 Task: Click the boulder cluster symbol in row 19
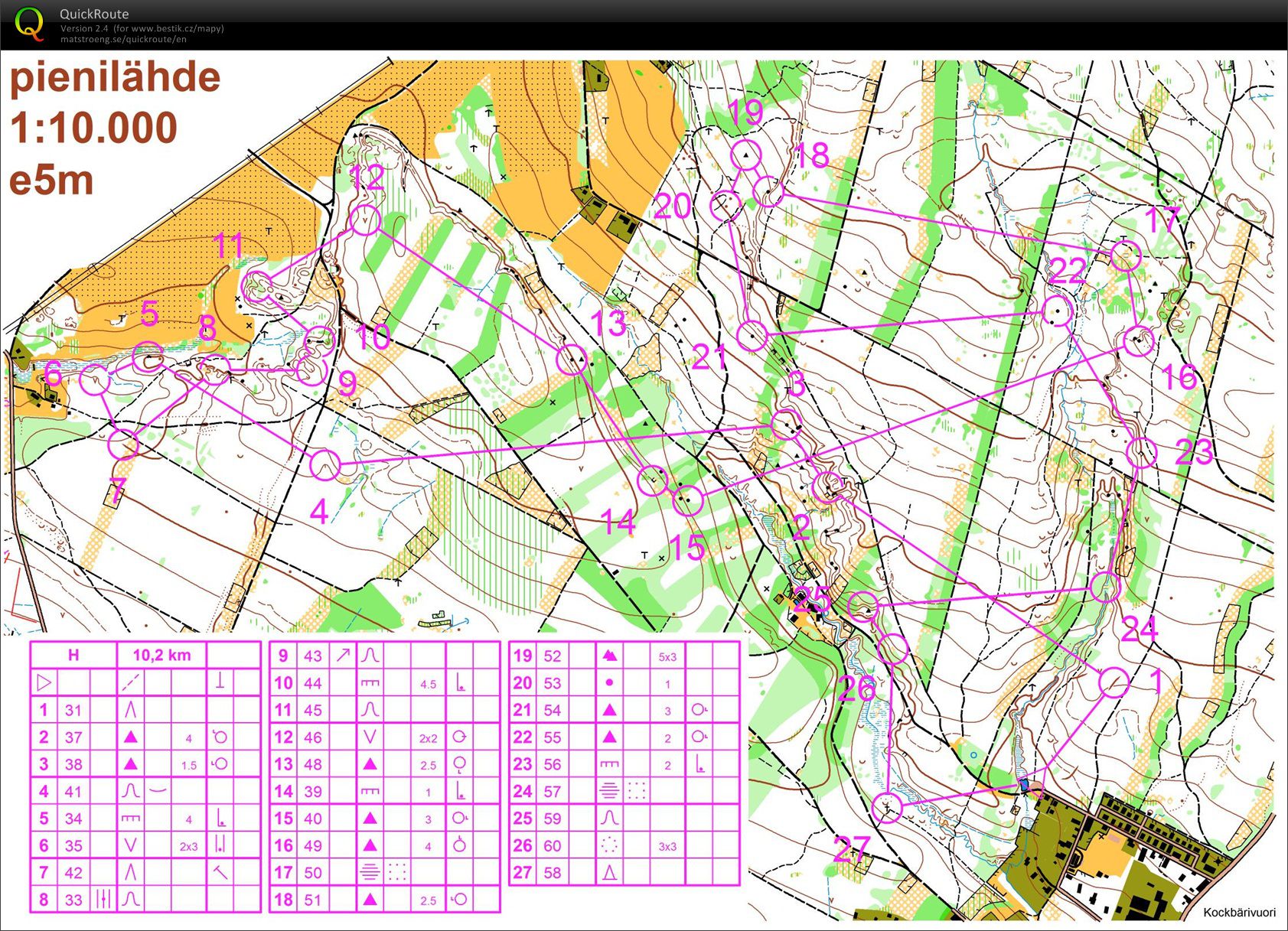(609, 656)
